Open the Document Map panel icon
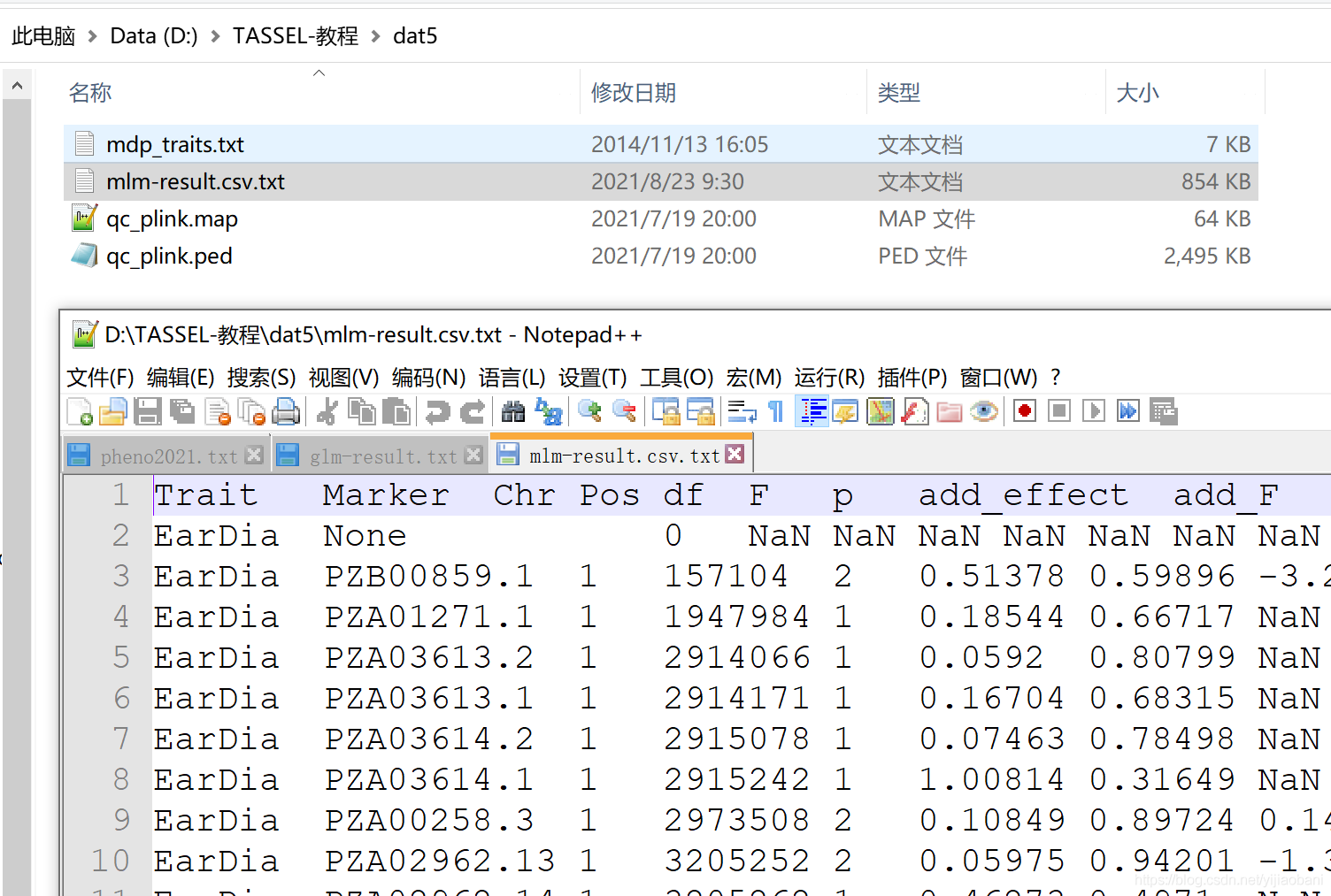Screen dimensions: 1331x896 click(x=881, y=410)
